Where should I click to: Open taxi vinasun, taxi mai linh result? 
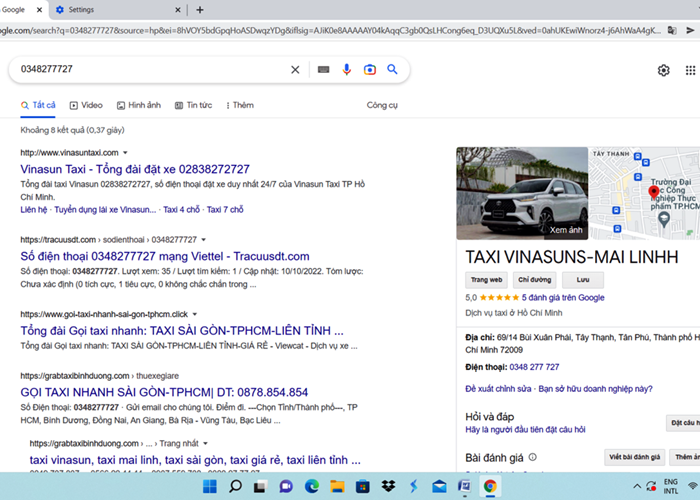tap(195, 460)
